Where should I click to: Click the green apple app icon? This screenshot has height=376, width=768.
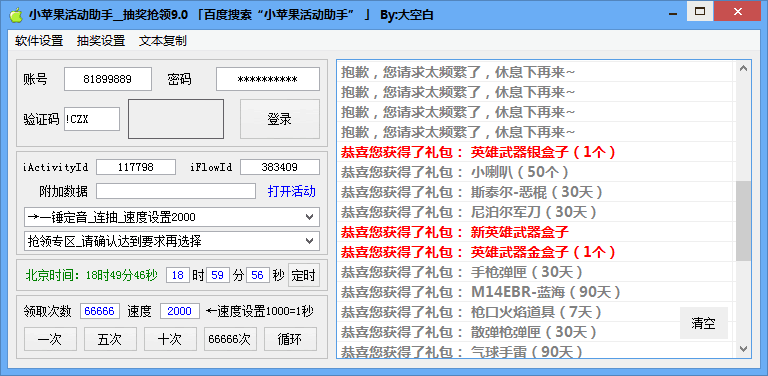(16, 14)
